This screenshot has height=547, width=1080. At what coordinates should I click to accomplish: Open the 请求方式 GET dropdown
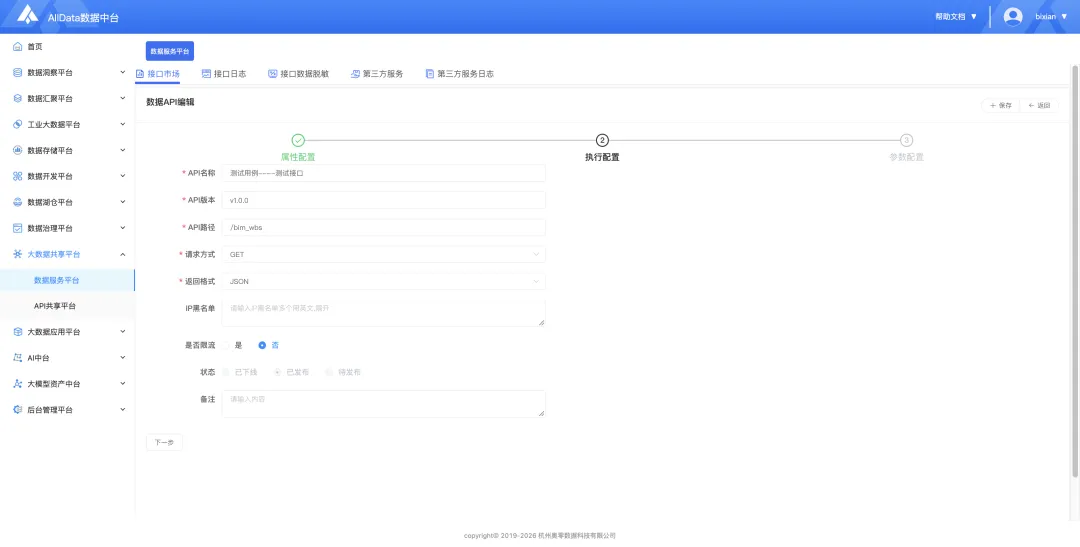point(384,254)
